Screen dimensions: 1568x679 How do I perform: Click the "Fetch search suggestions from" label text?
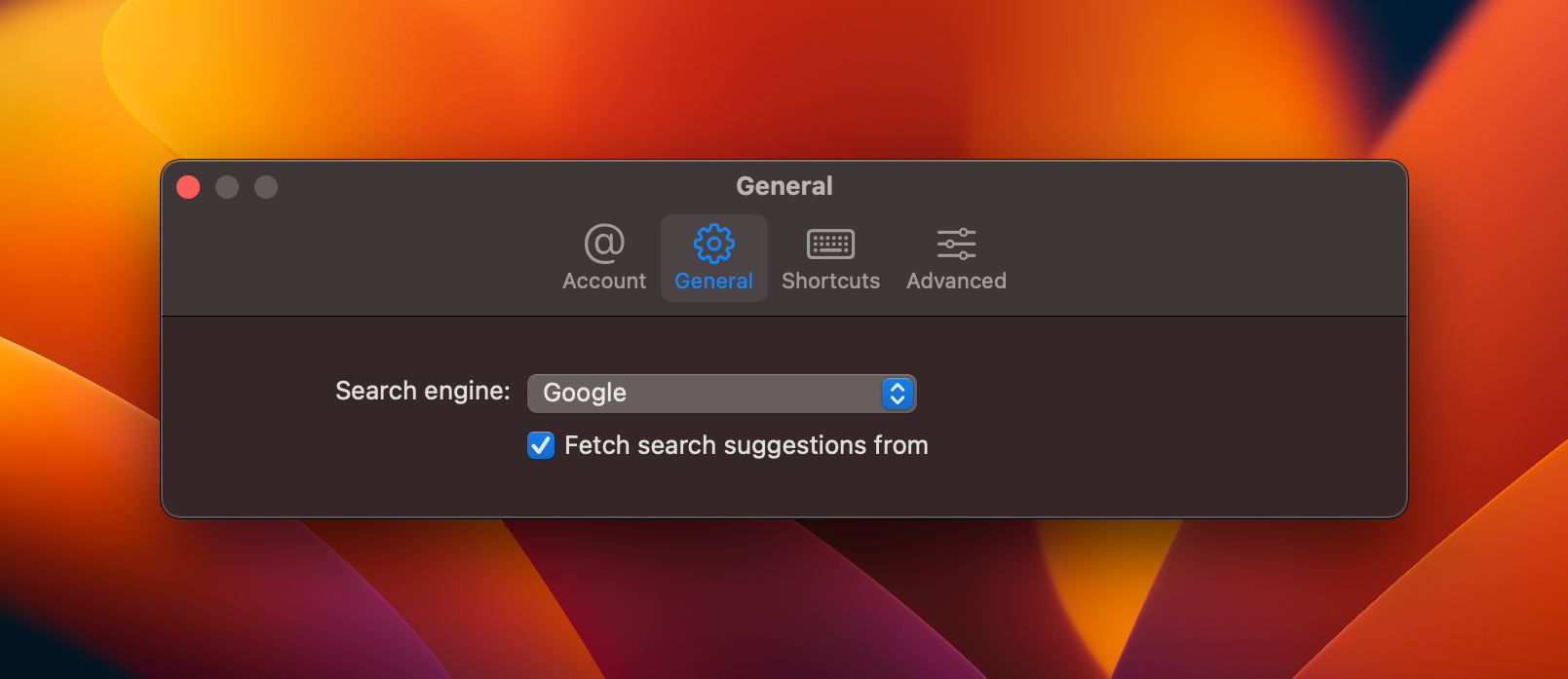[x=746, y=445]
